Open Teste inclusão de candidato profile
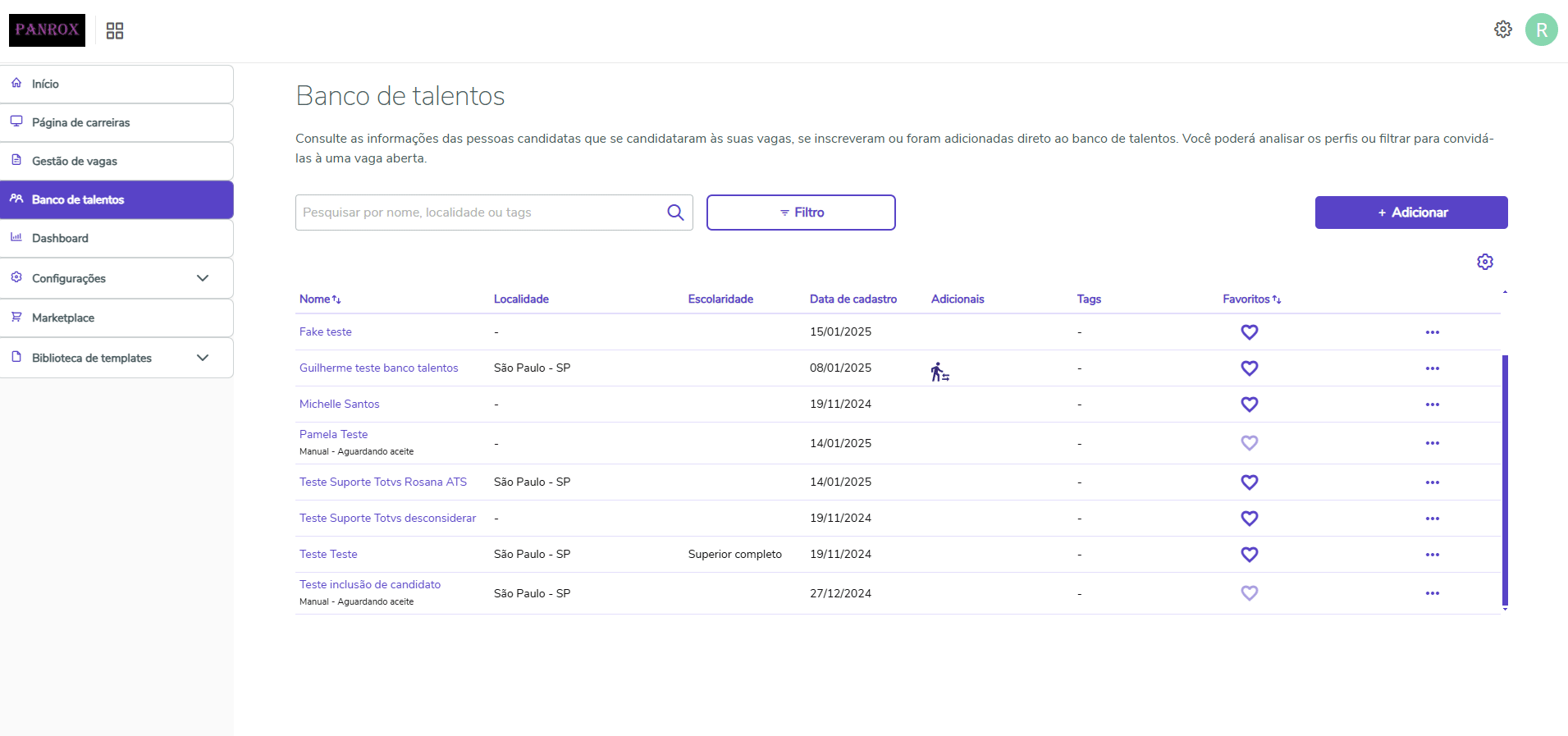 pyautogui.click(x=370, y=585)
